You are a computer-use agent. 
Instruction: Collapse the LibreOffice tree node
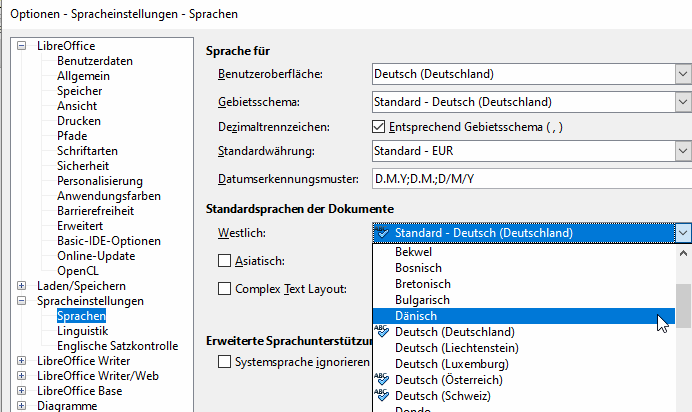pyautogui.click(x=21, y=45)
